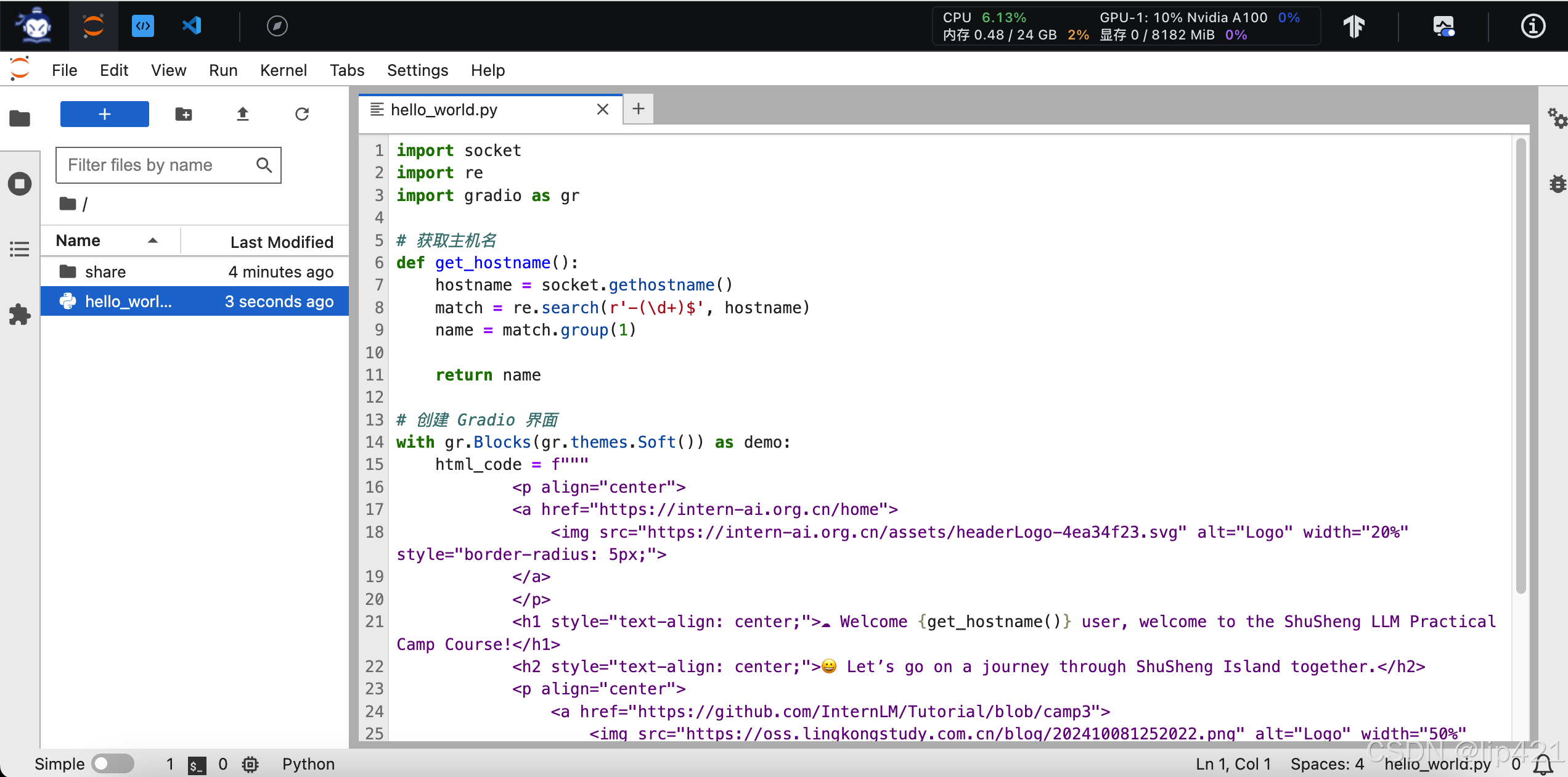Refresh the file browser list
Screen dimensions: 1568x777
tap(301, 114)
